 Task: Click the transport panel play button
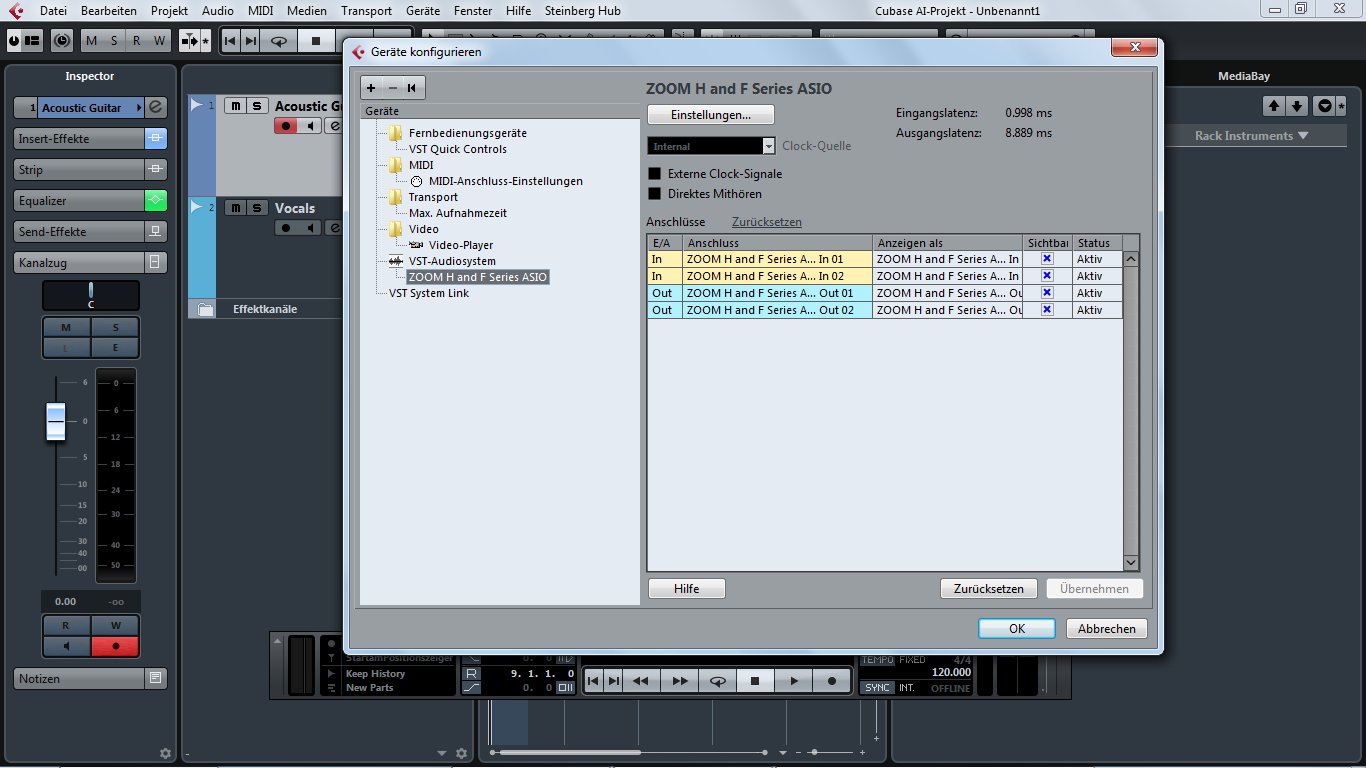793,681
